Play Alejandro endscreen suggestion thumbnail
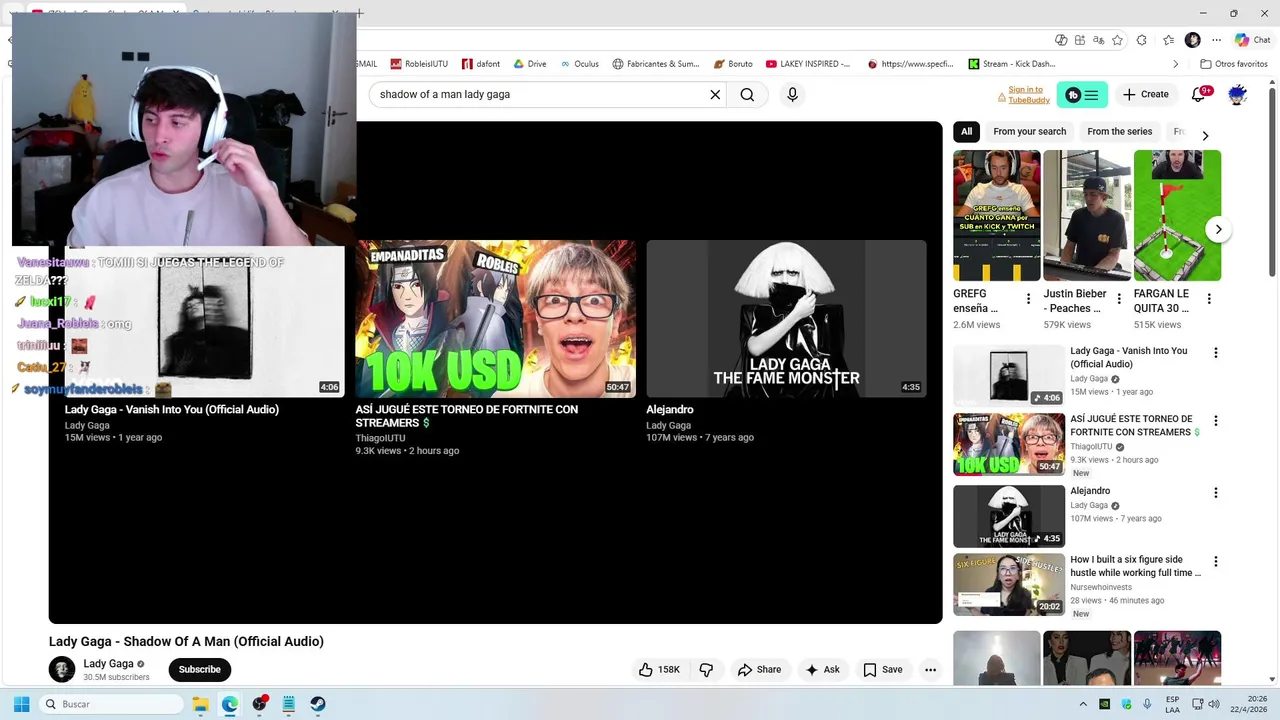Viewport: 1280px width, 720px height. 786,319
